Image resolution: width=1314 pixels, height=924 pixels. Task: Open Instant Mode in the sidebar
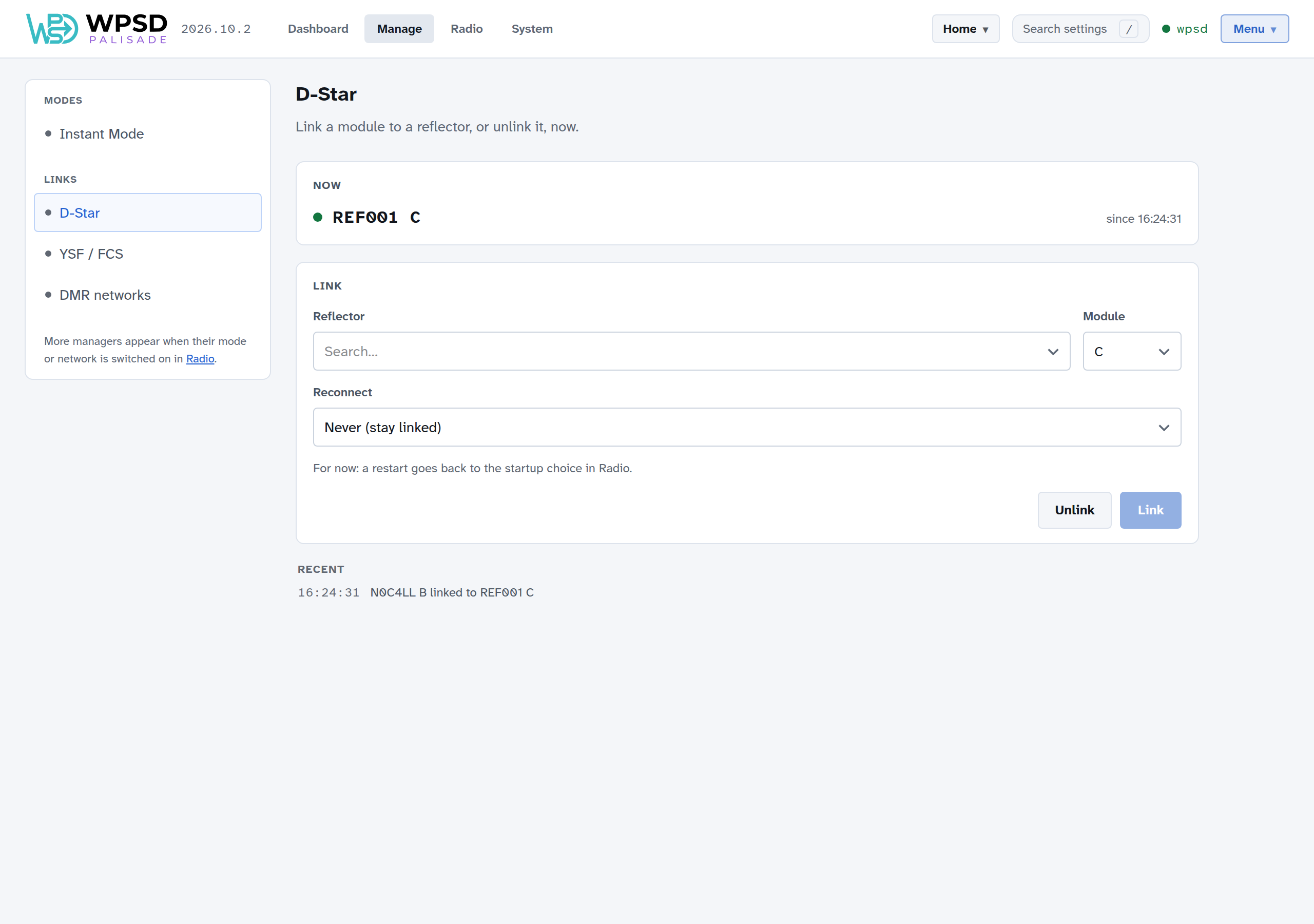click(x=148, y=133)
